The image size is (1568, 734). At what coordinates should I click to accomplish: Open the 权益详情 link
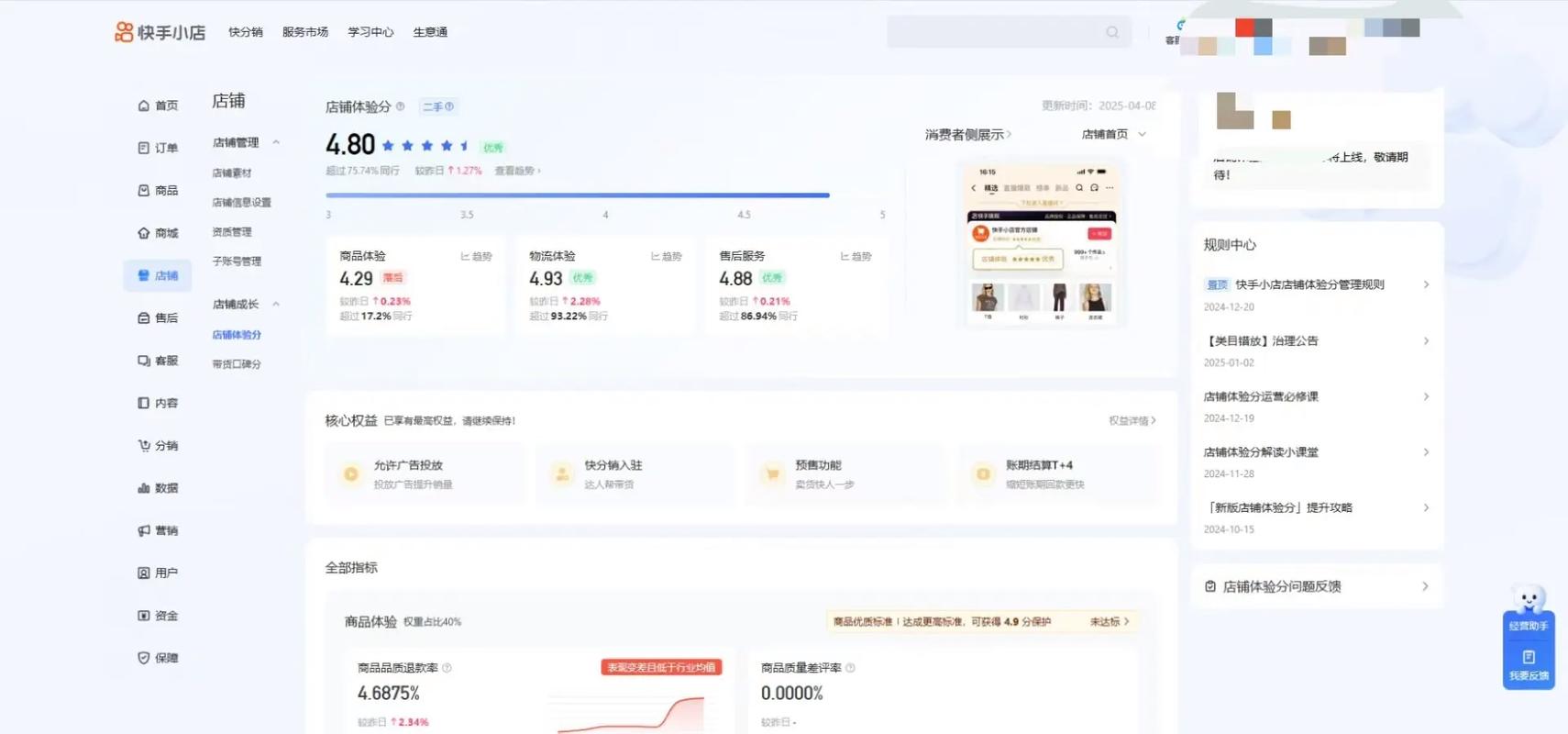coord(1132,421)
